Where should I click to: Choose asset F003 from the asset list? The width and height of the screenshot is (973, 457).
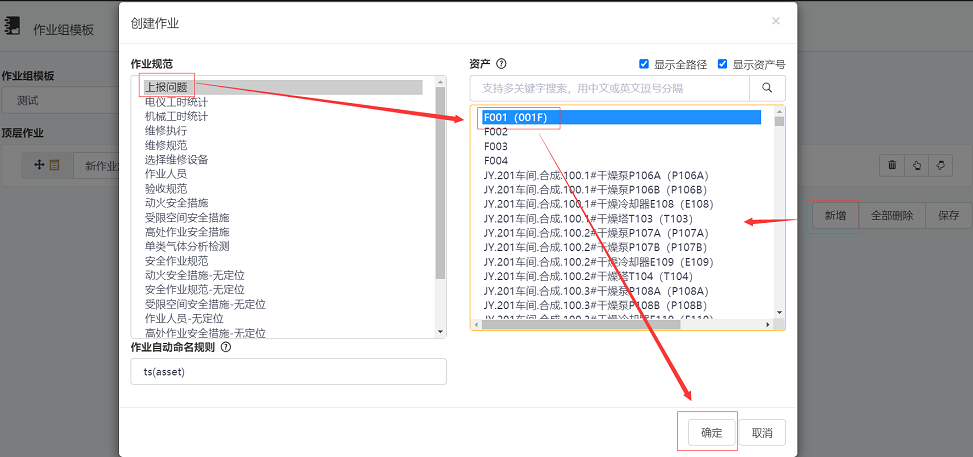496,146
